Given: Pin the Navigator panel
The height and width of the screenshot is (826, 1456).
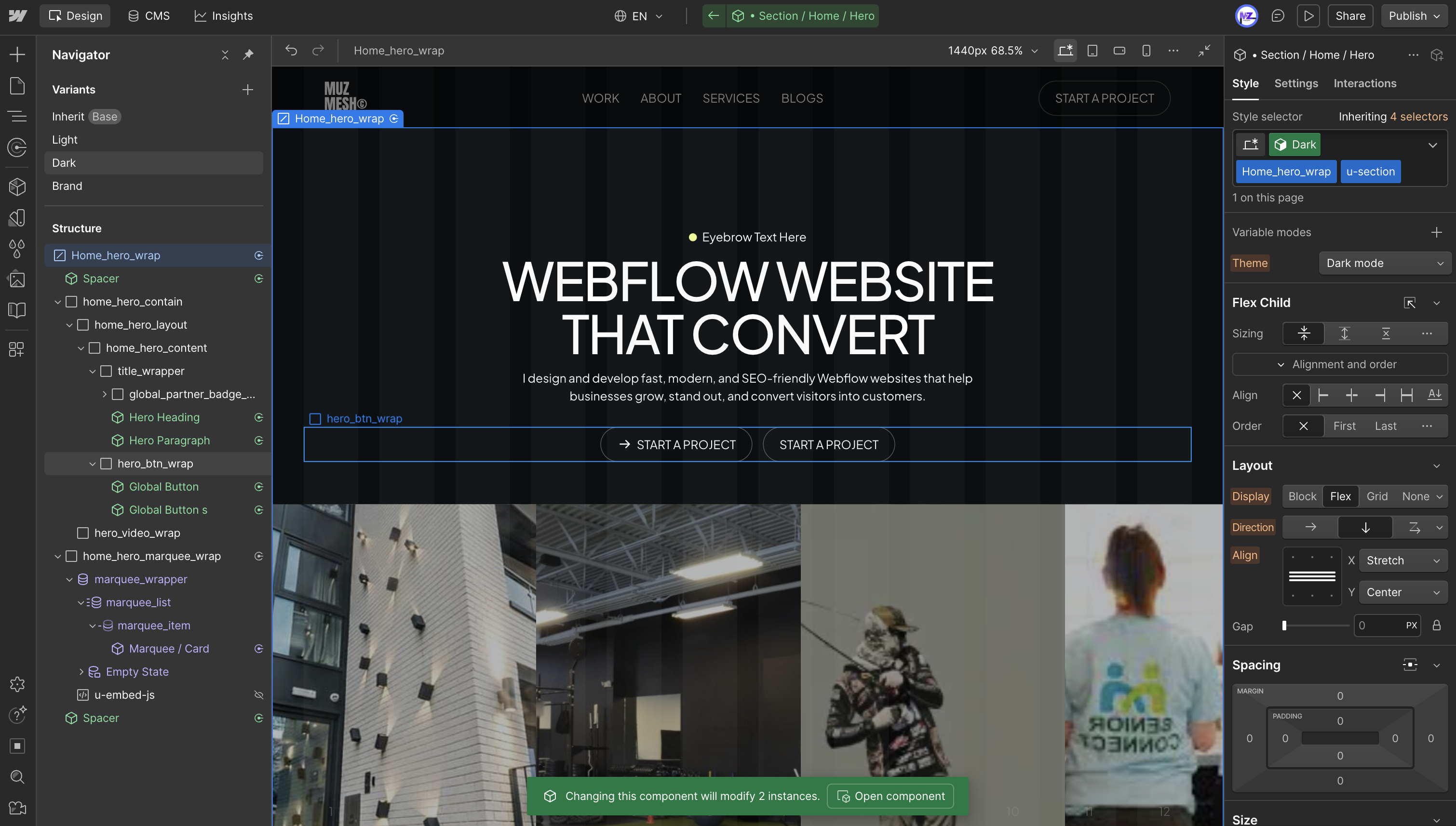Looking at the screenshot, I should [x=248, y=54].
